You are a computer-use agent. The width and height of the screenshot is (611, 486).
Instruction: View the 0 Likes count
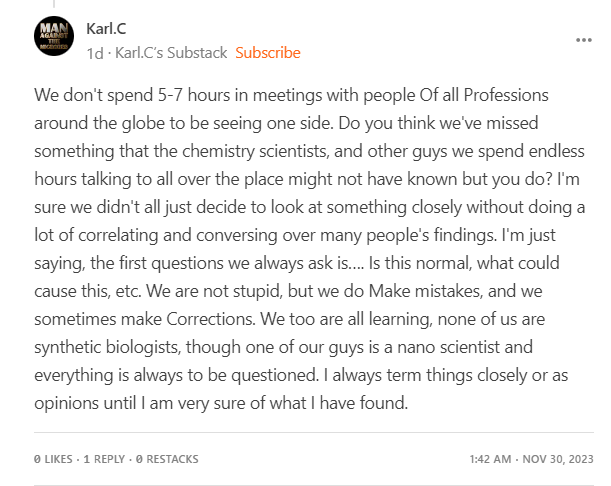point(53,459)
